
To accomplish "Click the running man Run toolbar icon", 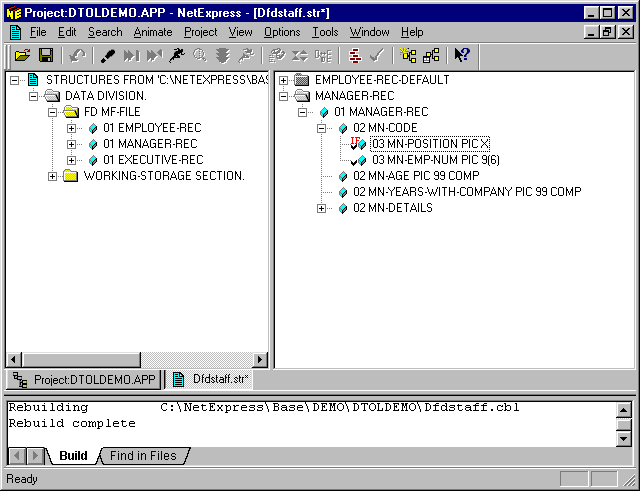I will (177, 55).
